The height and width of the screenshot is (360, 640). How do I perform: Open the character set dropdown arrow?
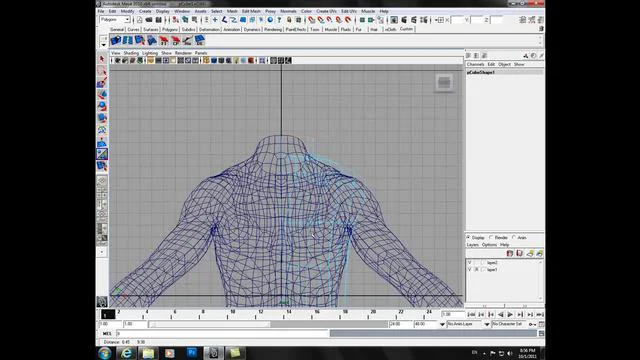pos(487,324)
